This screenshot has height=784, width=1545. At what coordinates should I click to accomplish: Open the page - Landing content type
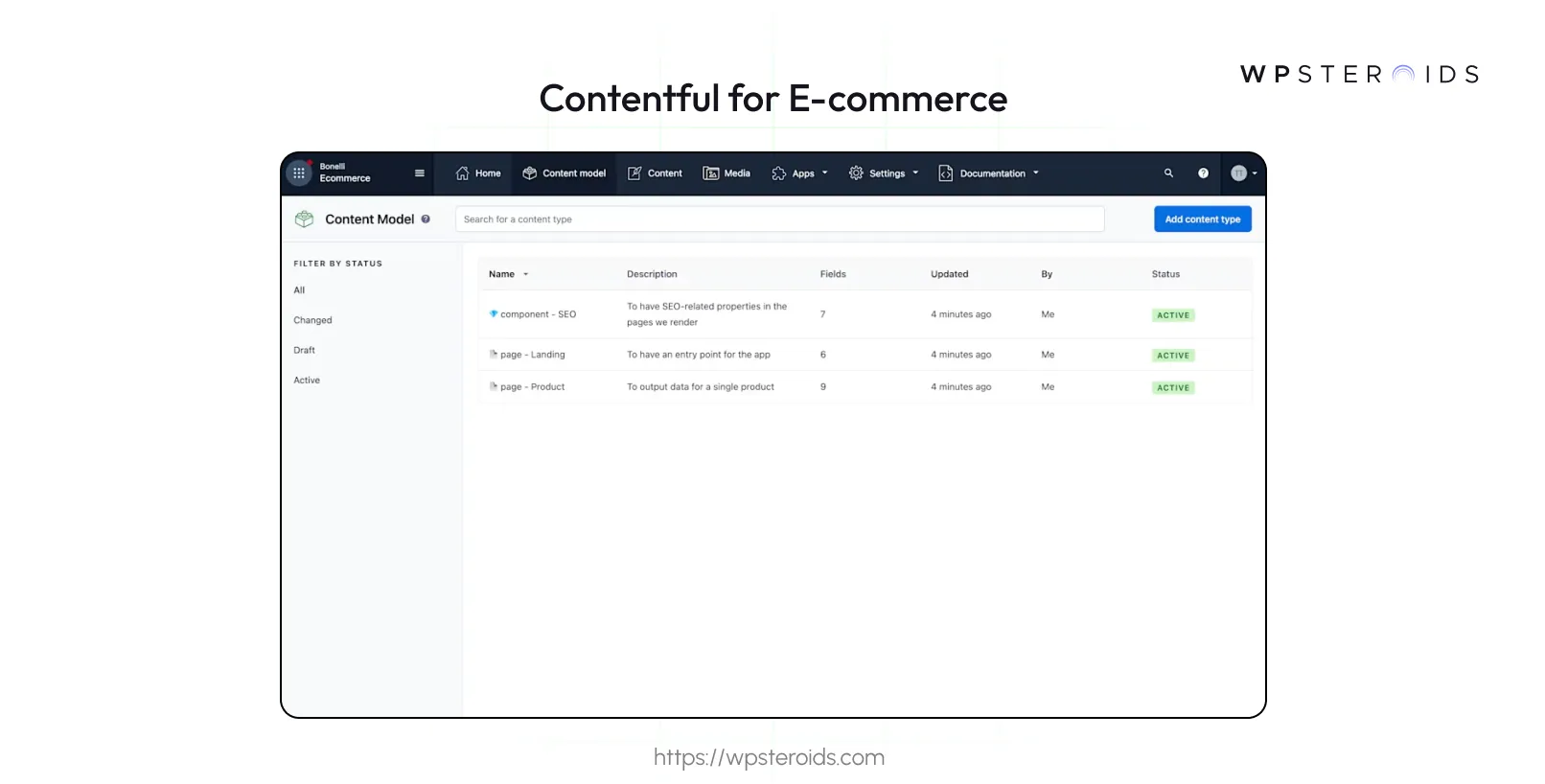pyautogui.click(x=533, y=355)
